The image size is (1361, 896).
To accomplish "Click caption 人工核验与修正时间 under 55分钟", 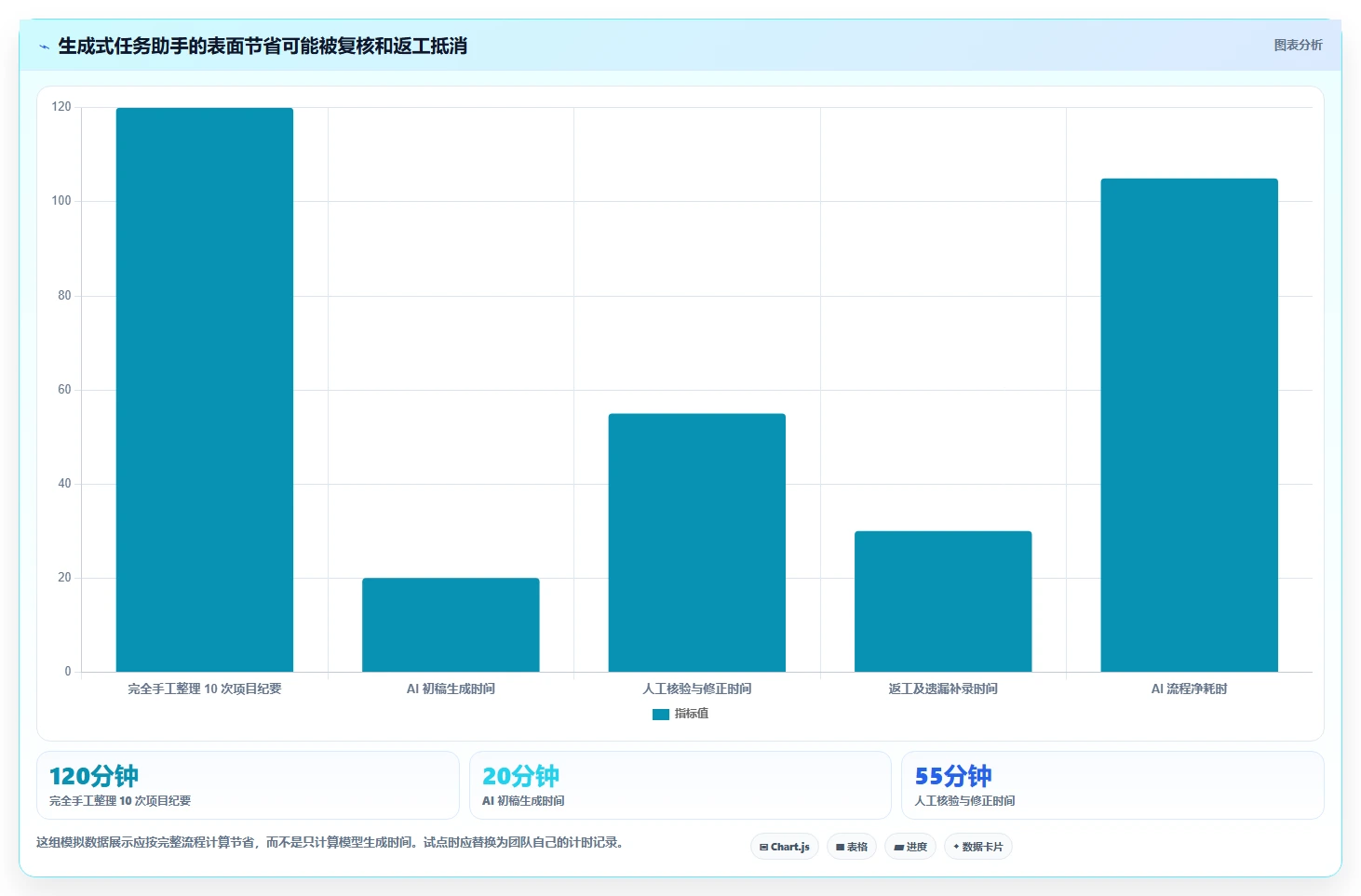I will [x=964, y=801].
